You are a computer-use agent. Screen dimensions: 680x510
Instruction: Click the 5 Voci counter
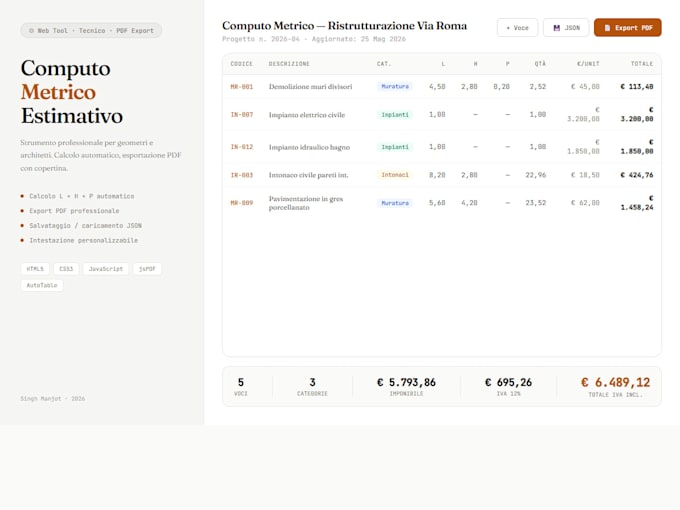point(241,386)
